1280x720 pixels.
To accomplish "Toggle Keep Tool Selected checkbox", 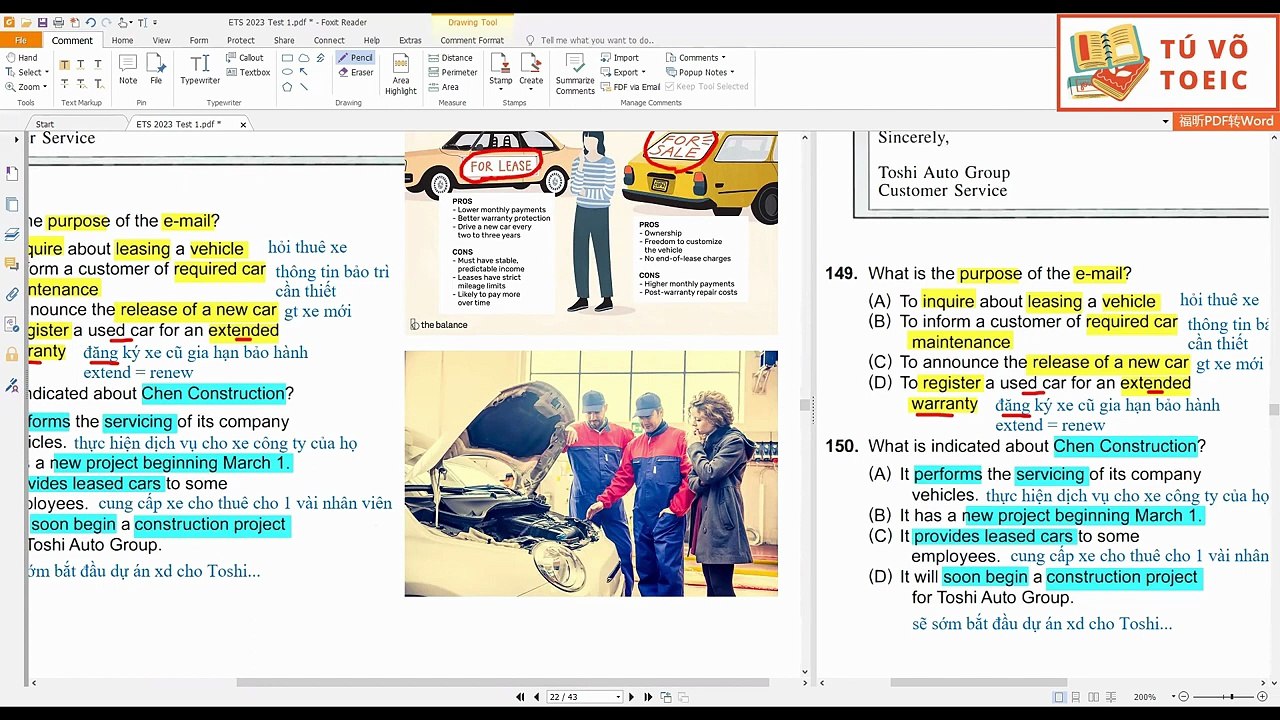I will click(x=707, y=87).
